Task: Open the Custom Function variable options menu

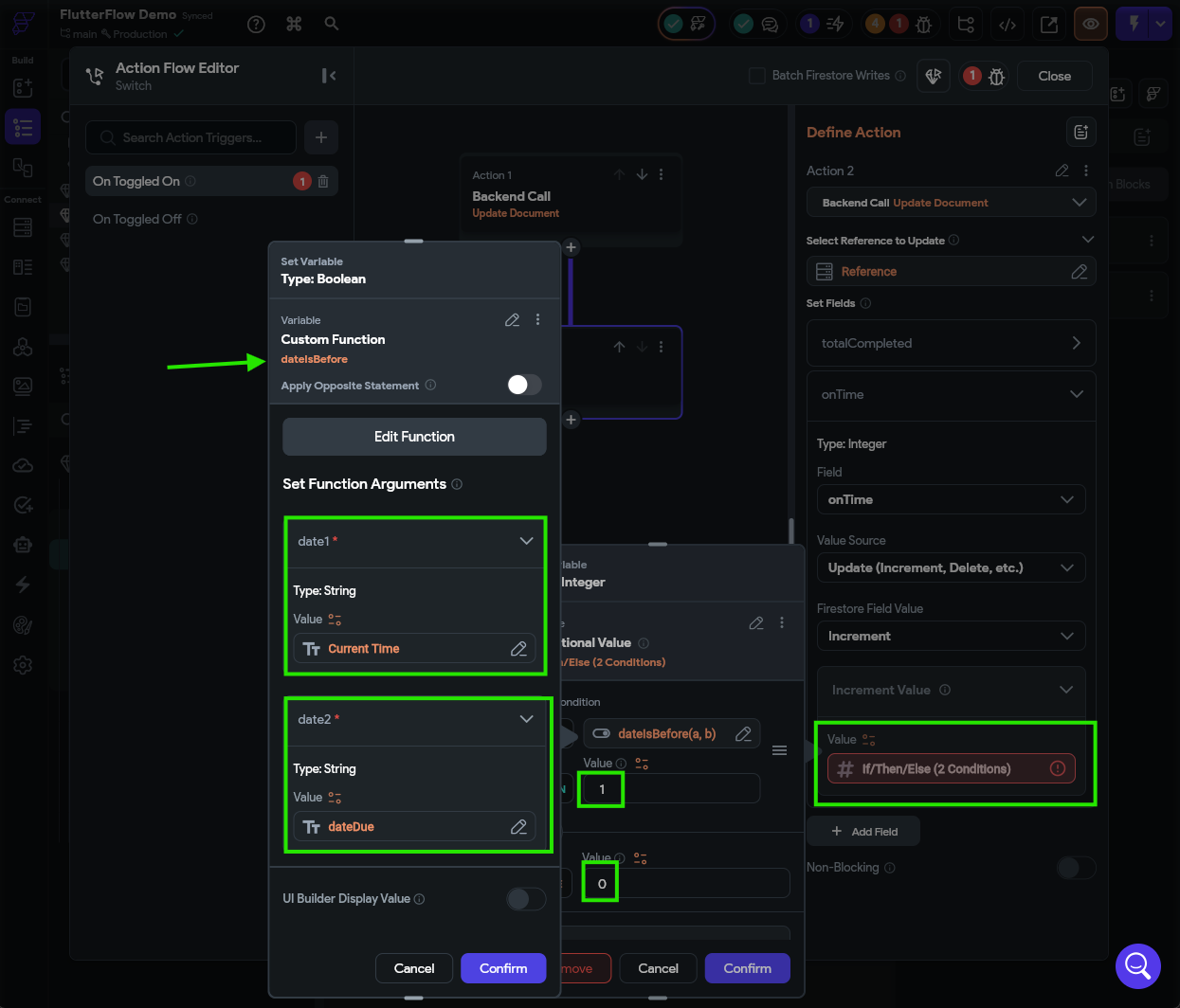Action: point(537,320)
